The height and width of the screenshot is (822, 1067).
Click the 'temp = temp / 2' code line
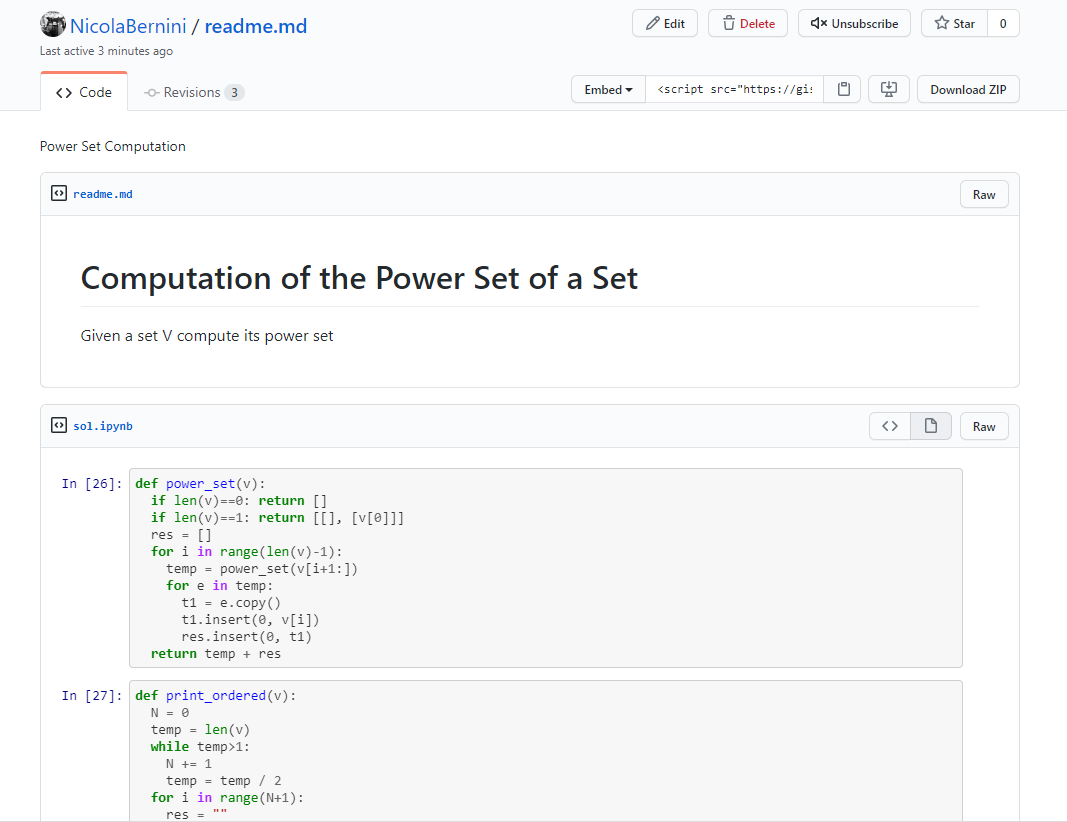[x=224, y=780]
